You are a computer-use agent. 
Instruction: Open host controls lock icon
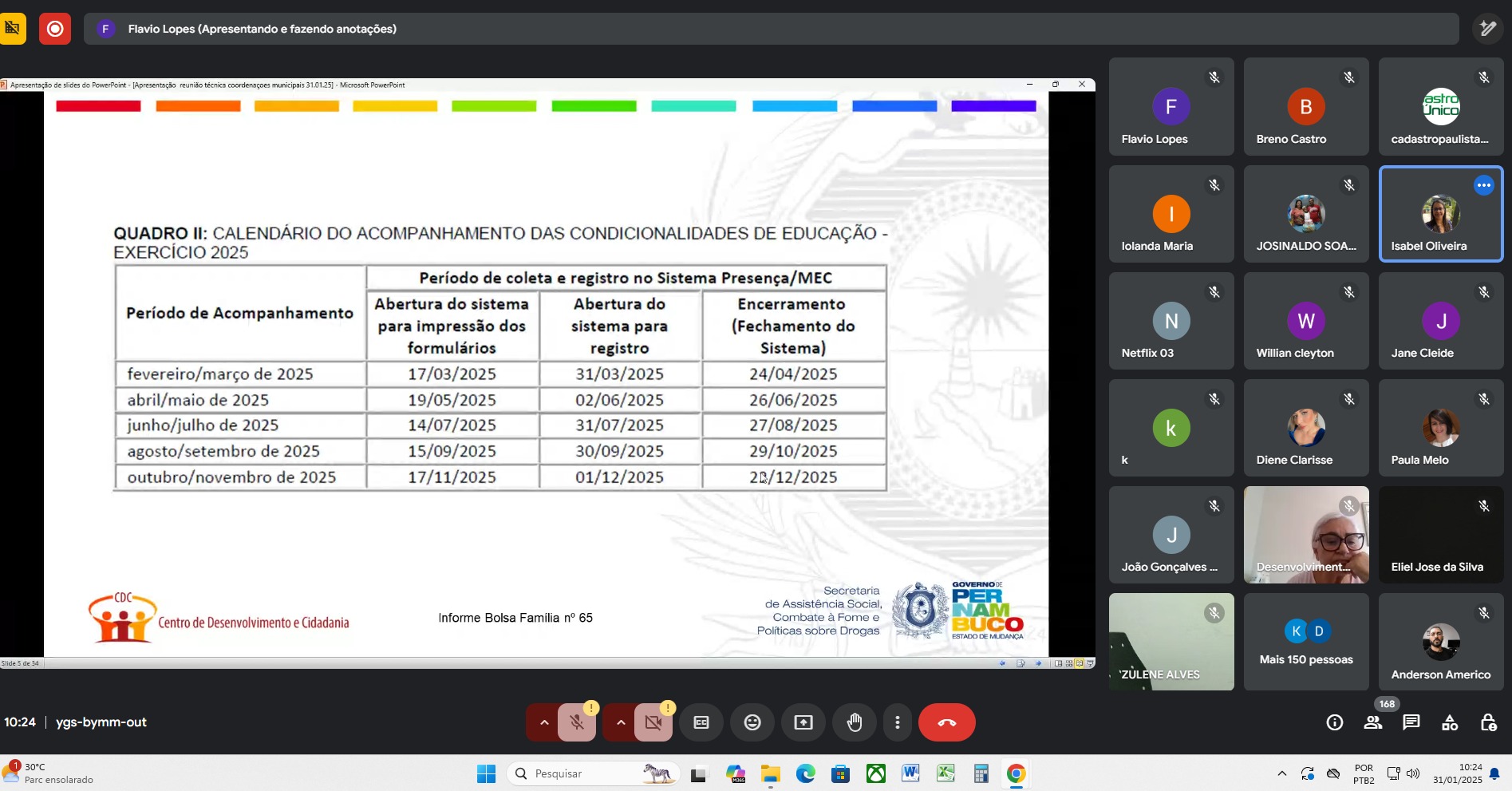tap(1488, 722)
